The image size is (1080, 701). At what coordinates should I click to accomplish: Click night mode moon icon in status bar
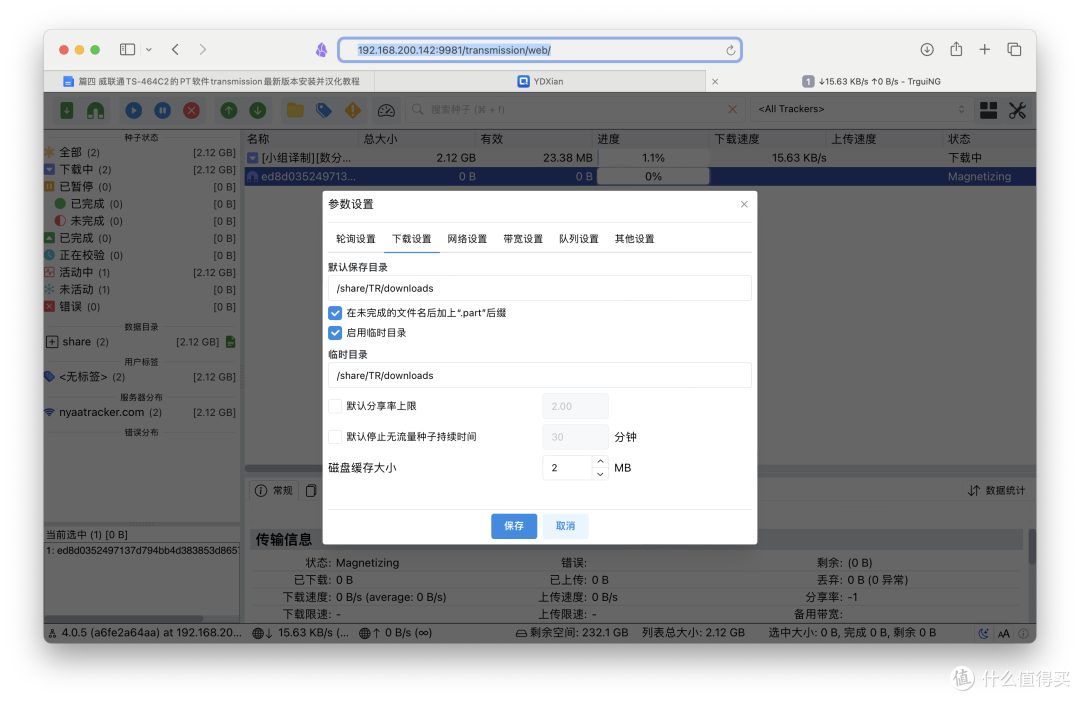pos(984,634)
